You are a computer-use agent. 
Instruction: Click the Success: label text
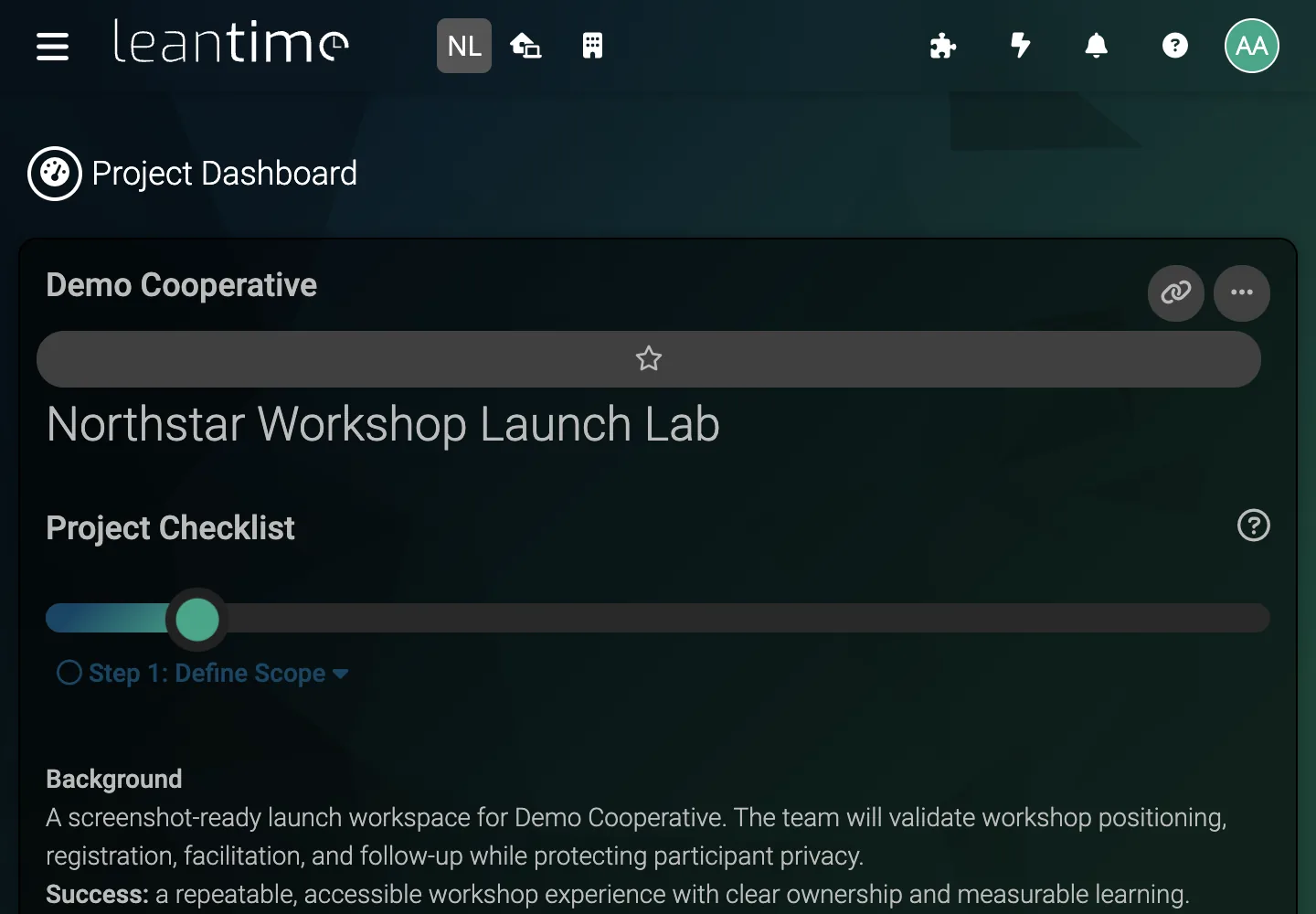pos(97,894)
